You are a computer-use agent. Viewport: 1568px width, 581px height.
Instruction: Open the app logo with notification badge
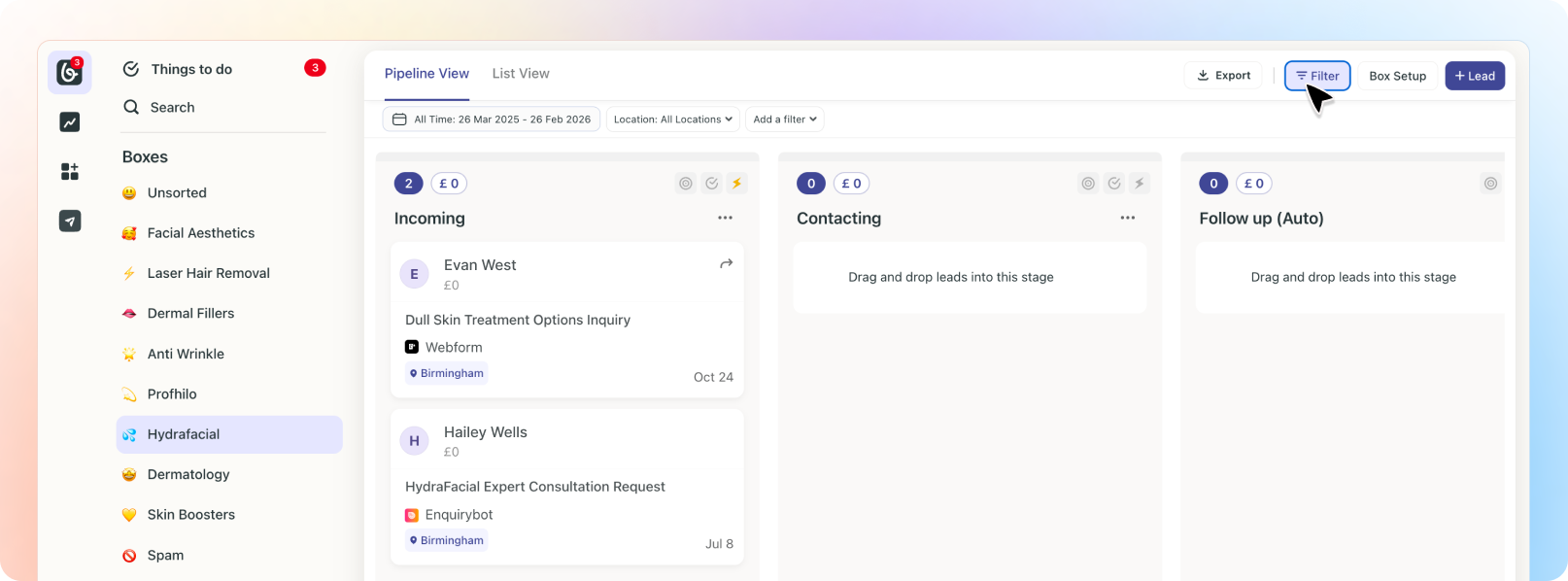[70, 72]
